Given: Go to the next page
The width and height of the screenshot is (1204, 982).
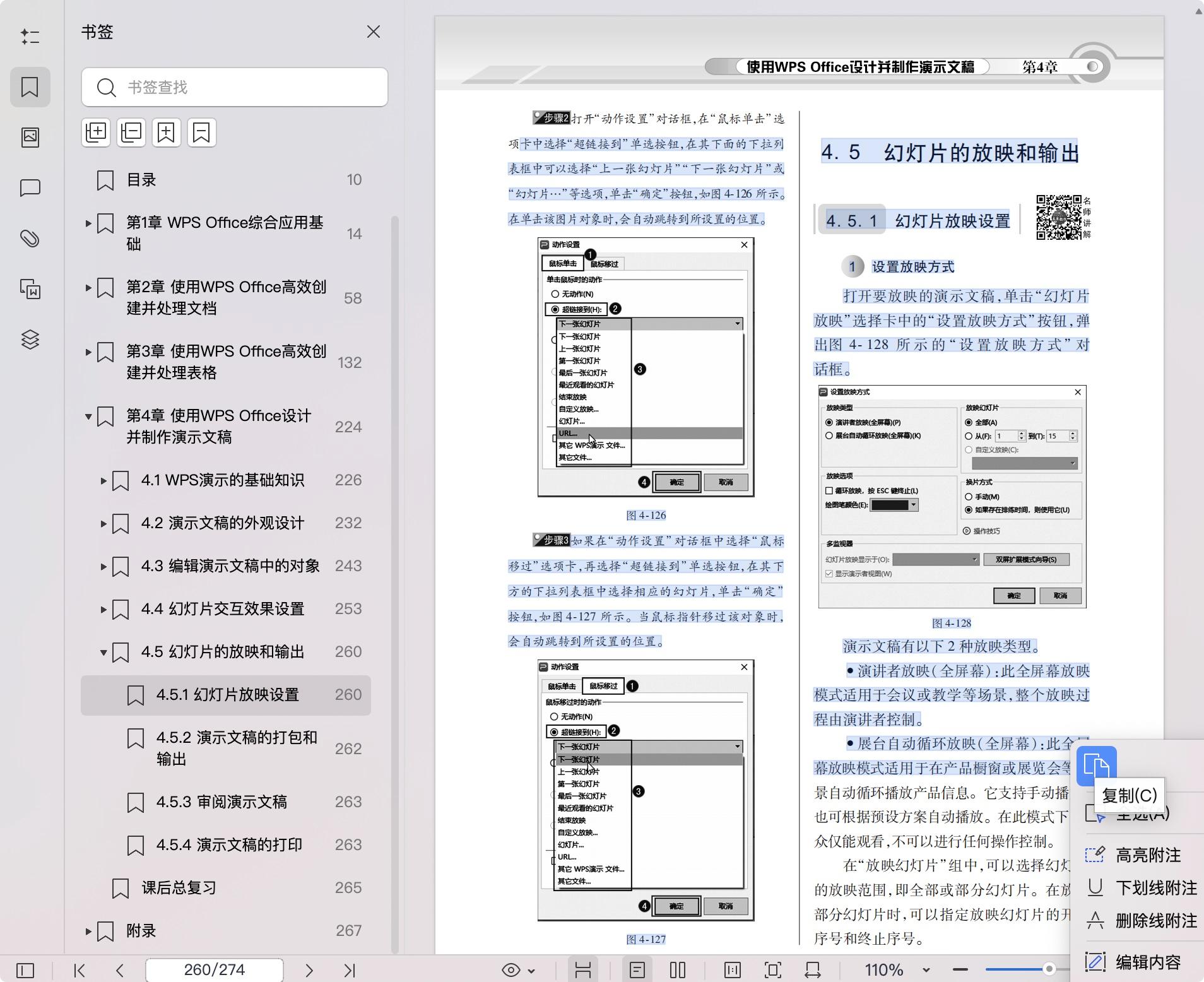Looking at the screenshot, I should (x=309, y=970).
